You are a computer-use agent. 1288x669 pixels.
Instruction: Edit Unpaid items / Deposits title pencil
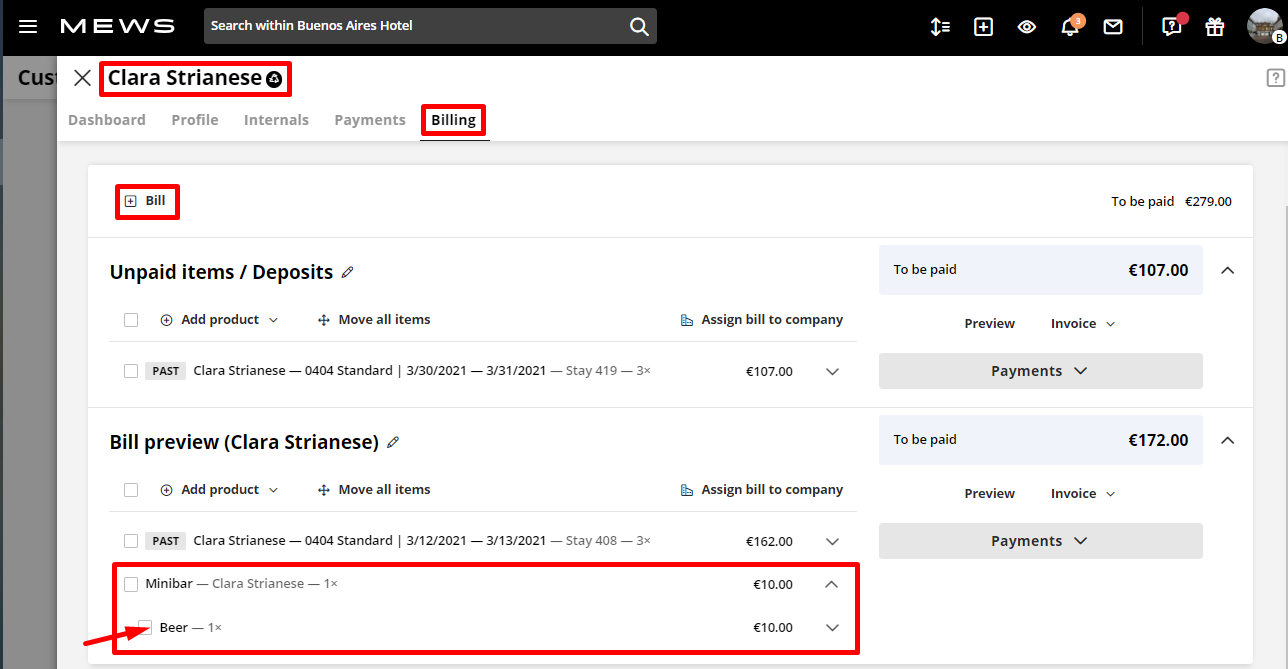pyautogui.click(x=348, y=272)
